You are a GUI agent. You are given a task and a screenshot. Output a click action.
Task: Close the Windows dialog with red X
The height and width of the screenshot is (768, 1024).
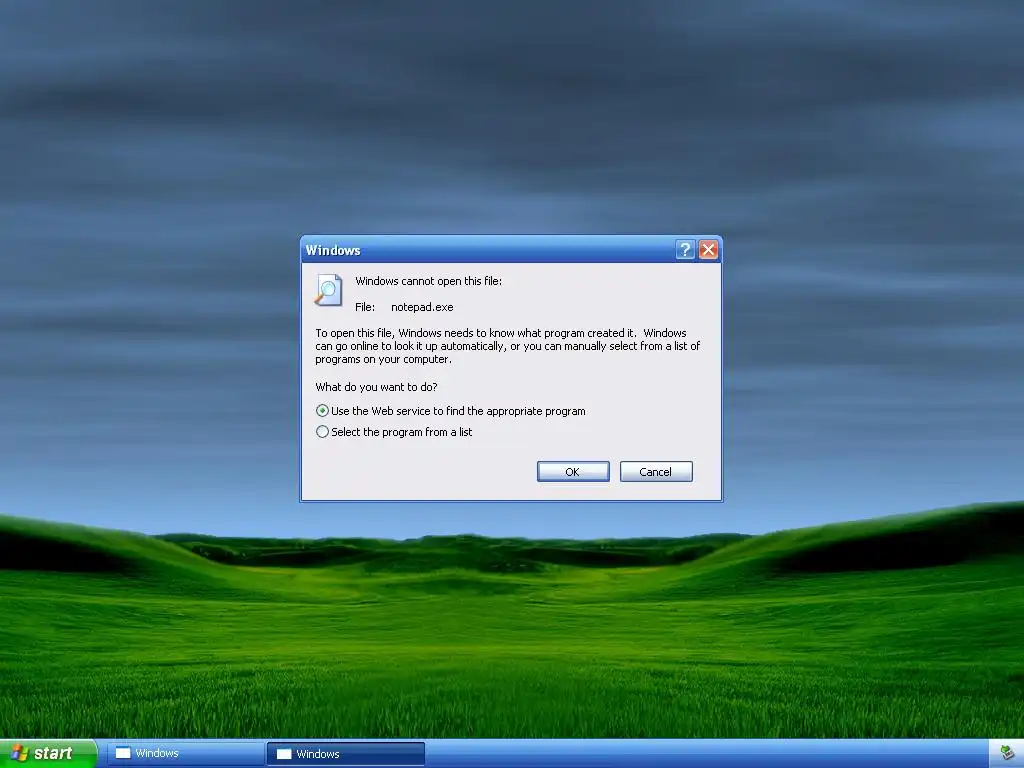tap(709, 249)
